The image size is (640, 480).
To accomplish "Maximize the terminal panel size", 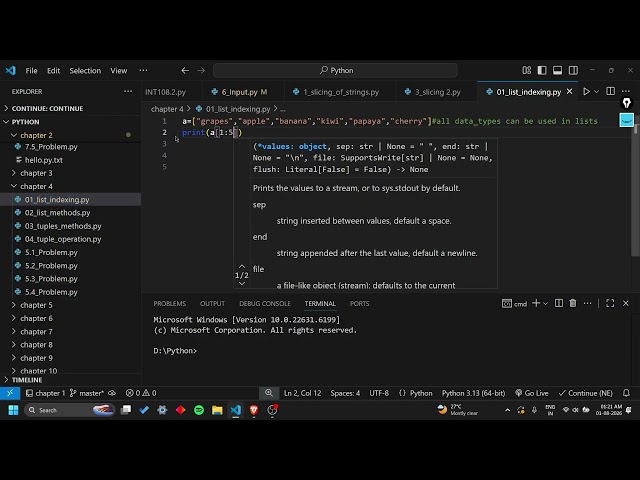I will click(x=610, y=303).
